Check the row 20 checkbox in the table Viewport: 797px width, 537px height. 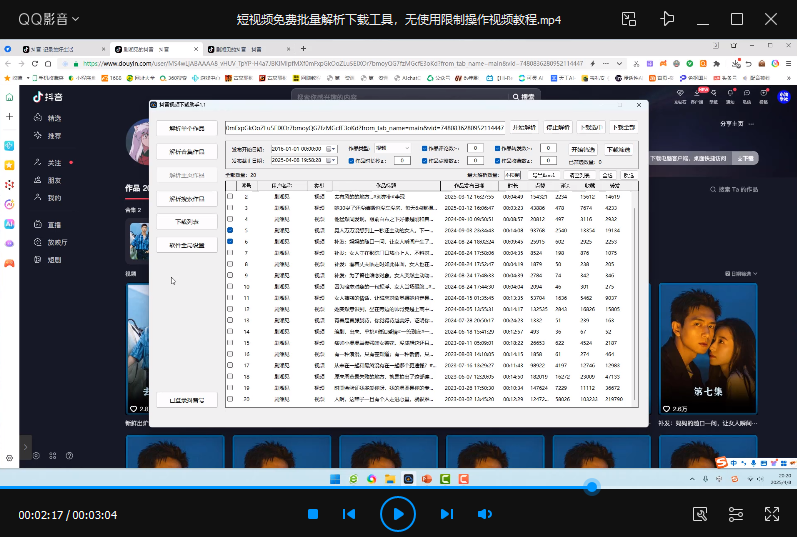click(230, 399)
